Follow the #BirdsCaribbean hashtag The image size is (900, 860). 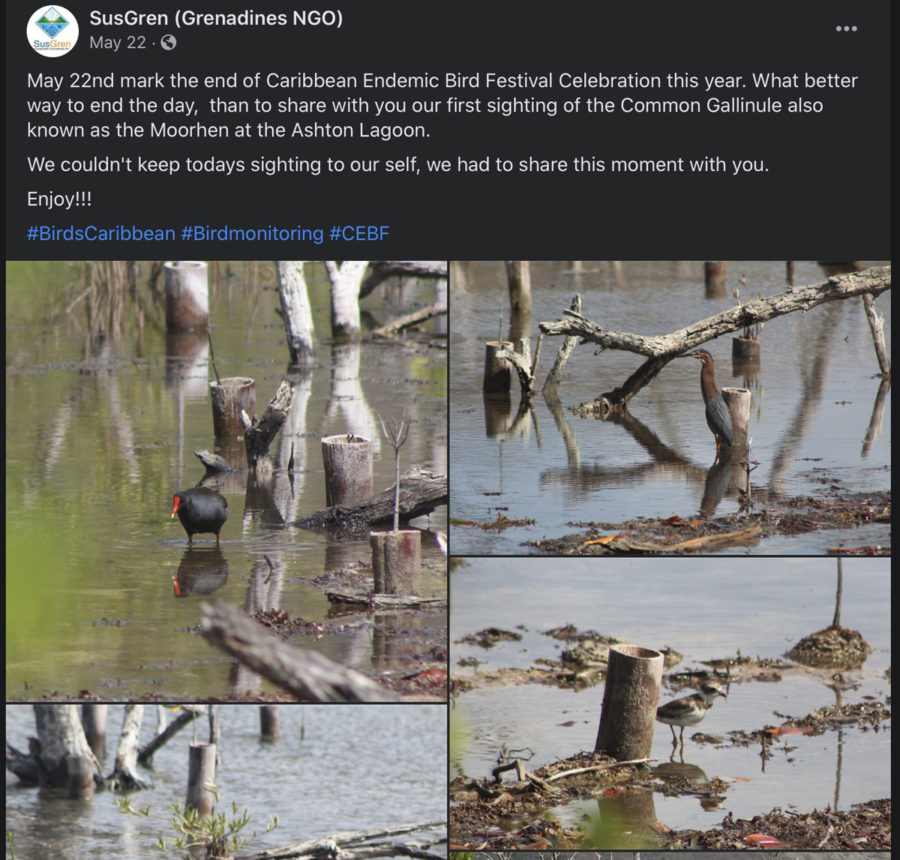coord(101,233)
